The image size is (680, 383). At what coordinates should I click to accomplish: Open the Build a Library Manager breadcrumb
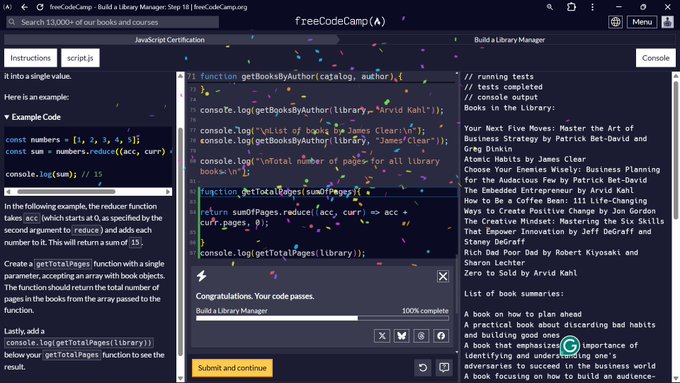(x=509, y=39)
